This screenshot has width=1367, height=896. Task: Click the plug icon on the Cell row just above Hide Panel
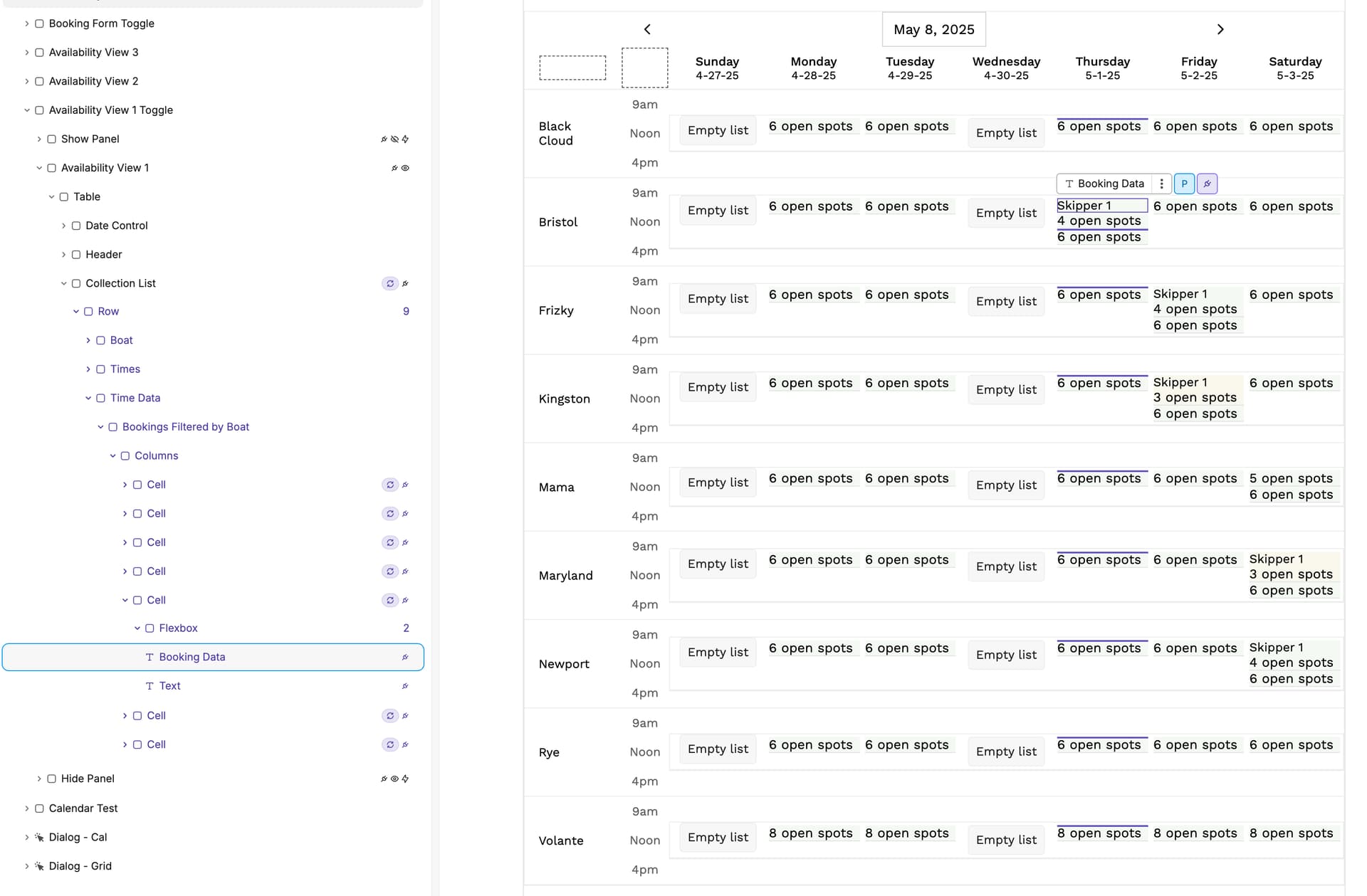tap(405, 744)
